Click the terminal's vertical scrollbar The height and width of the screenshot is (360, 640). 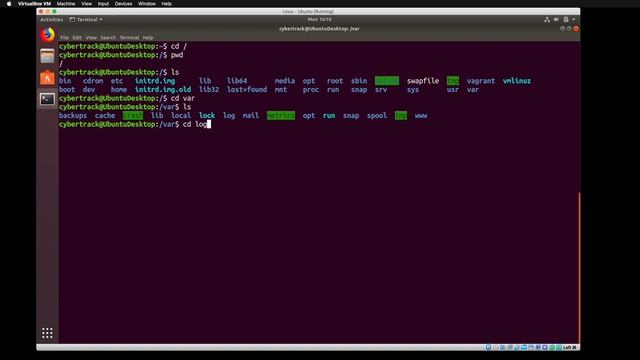[579, 267]
